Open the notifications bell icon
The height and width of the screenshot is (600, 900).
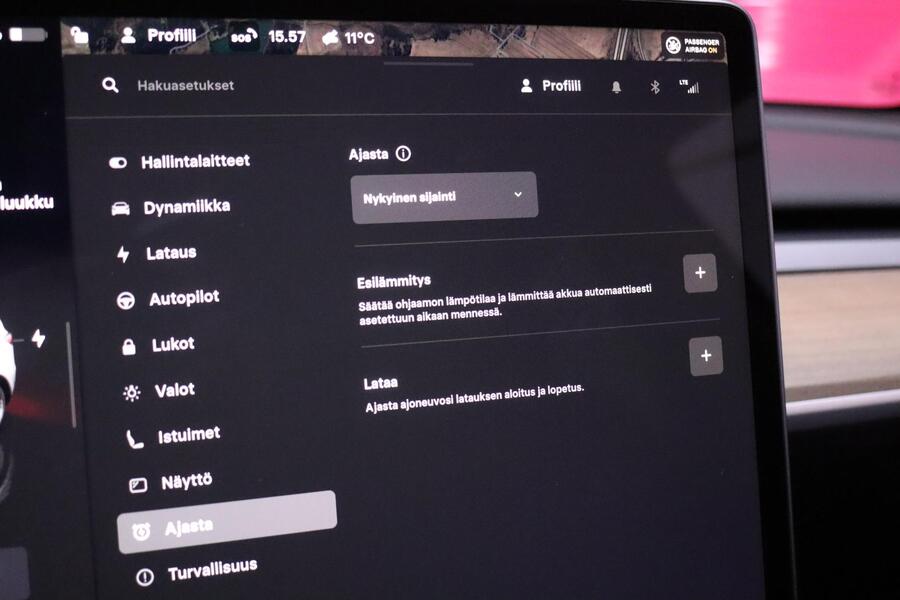(x=616, y=87)
